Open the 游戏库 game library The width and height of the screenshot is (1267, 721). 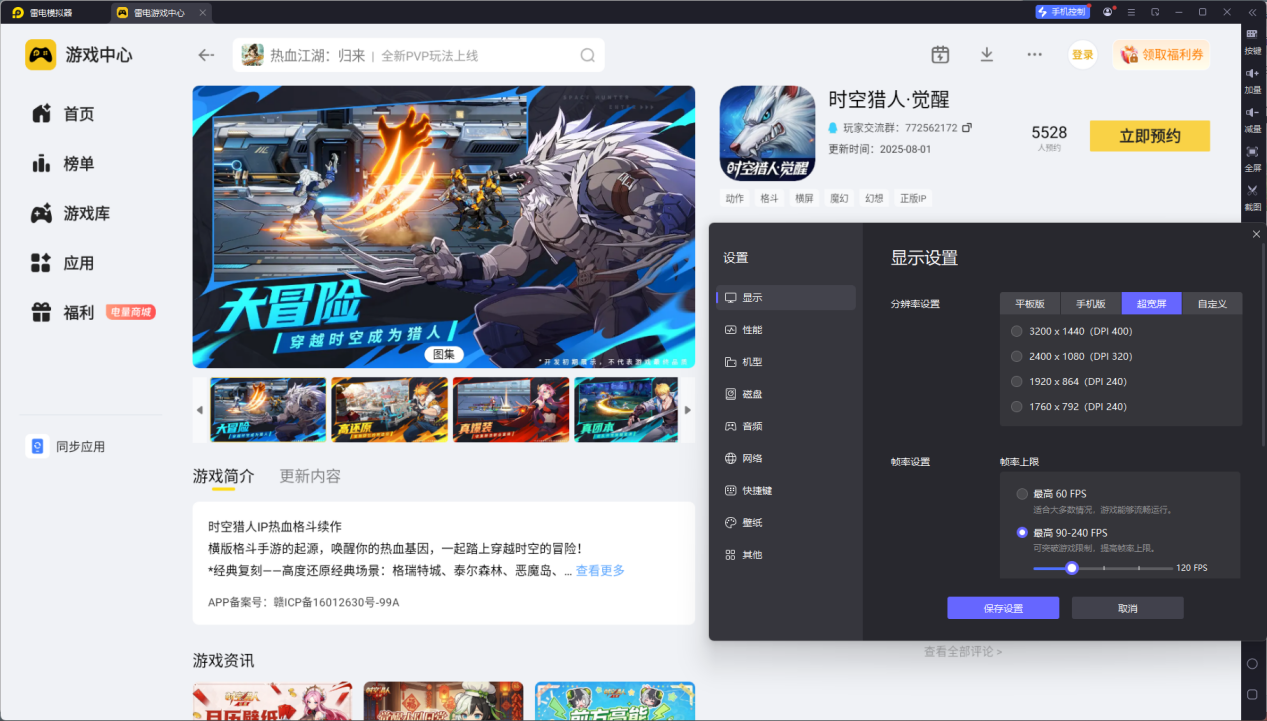(70, 213)
